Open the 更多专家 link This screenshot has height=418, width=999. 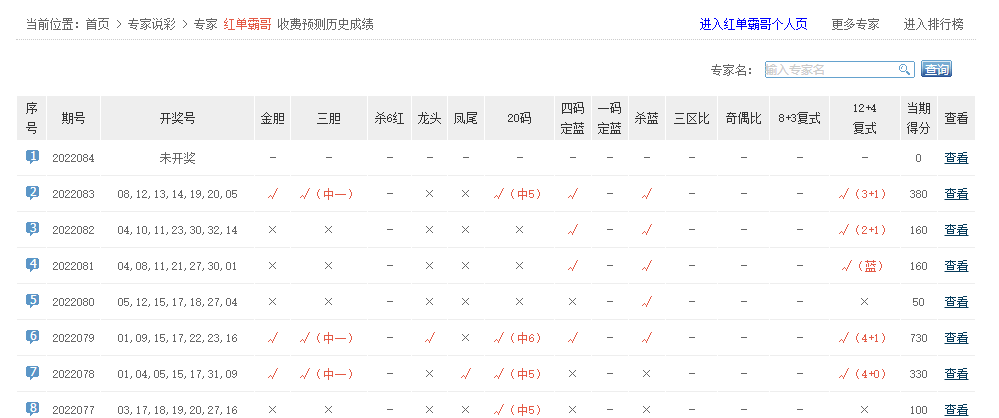click(855, 24)
